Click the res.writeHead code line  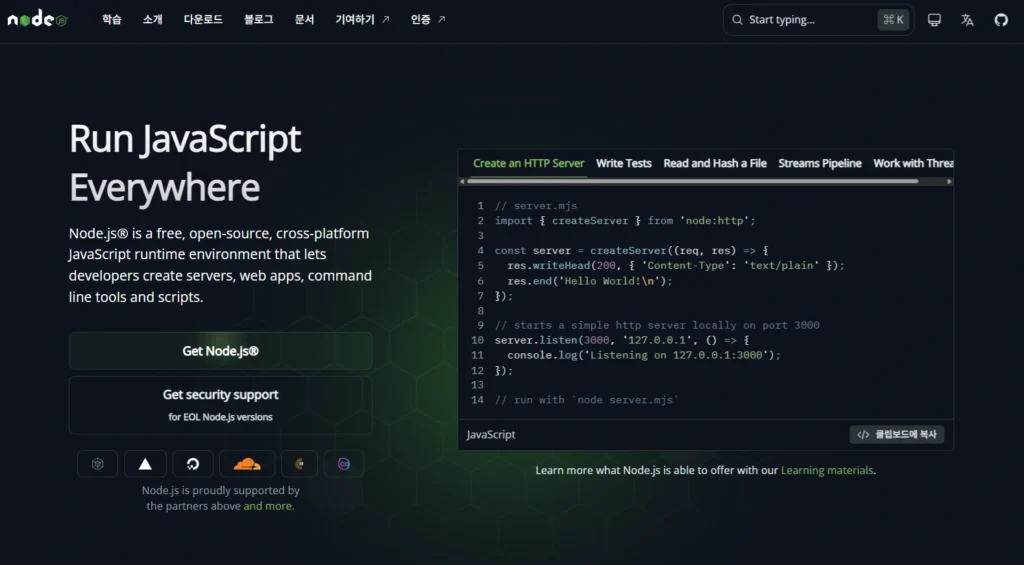(676, 265)
